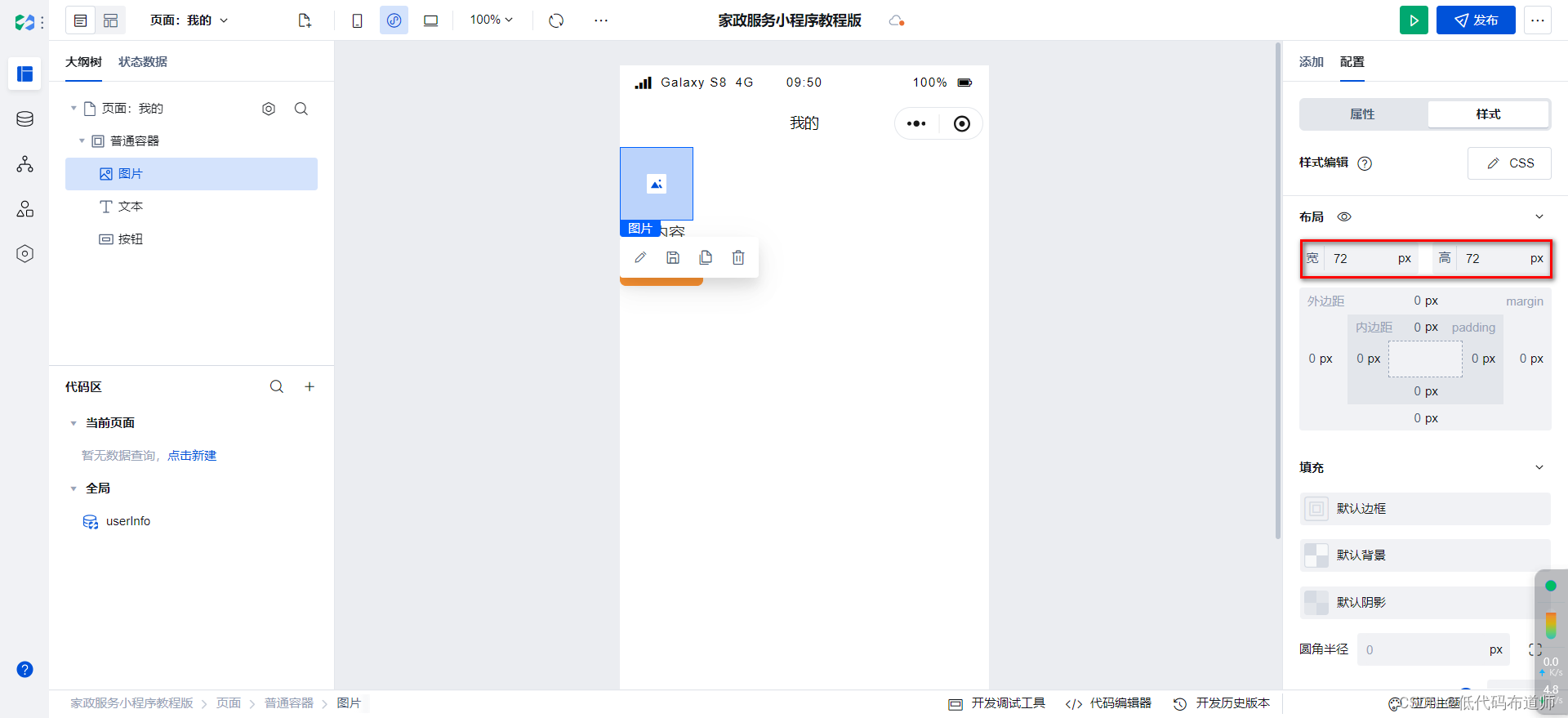Click the refresh canvas icon
The image size is (1568, 718).
pos(556,20)
